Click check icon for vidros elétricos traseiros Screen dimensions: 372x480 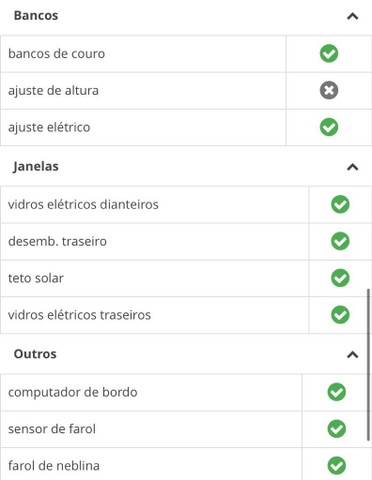[x=340, y=315]
